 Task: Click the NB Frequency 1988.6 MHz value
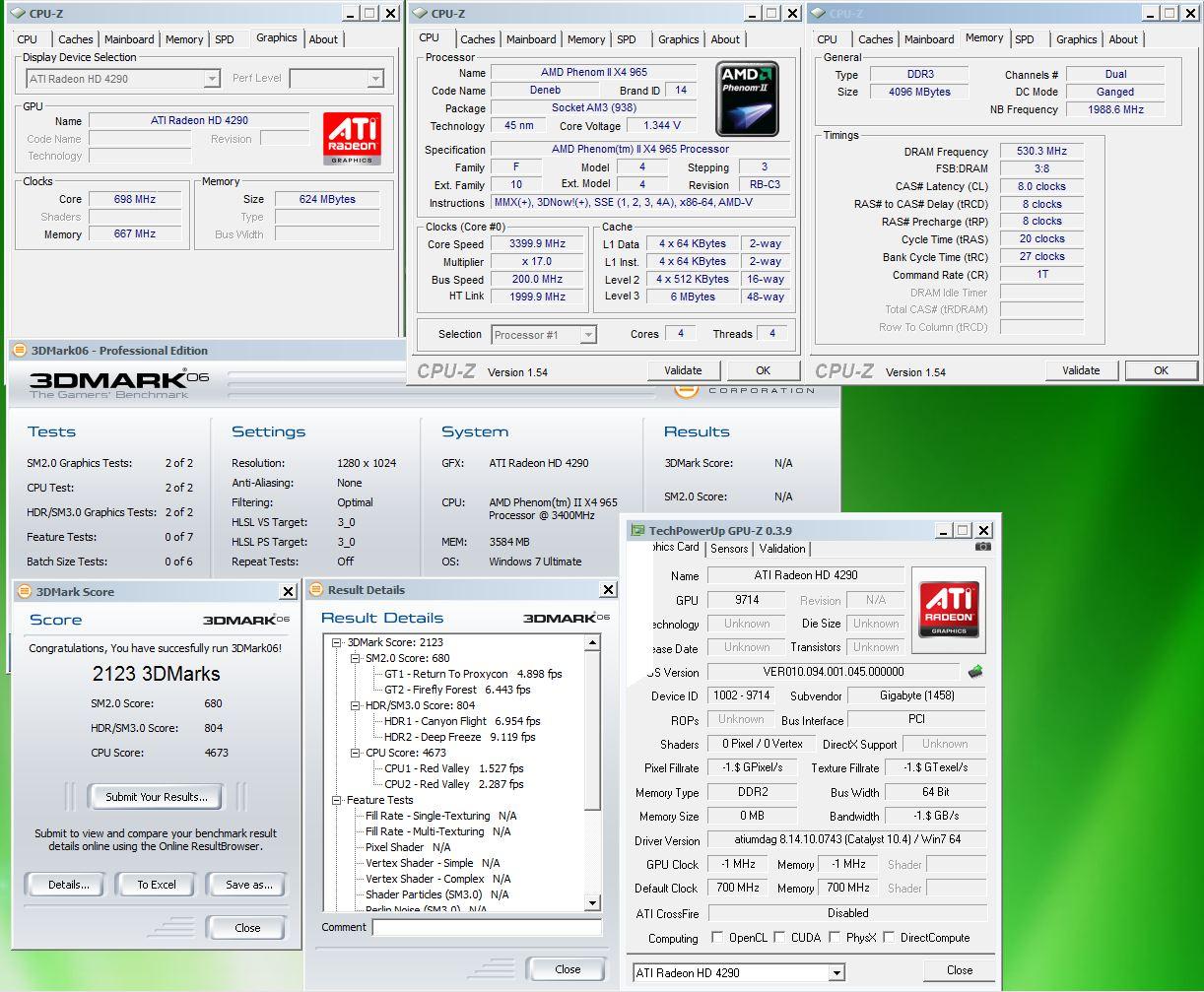1116,110
